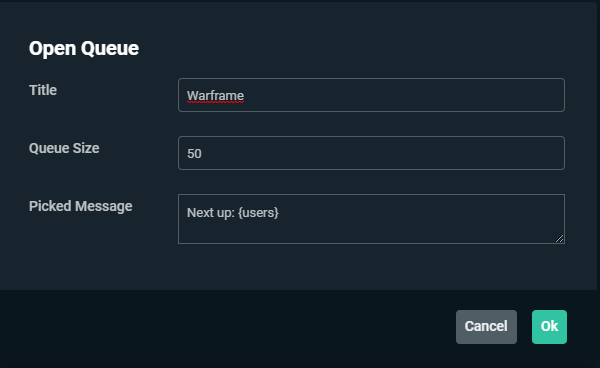Grab the textarea resize handle corner
Image resolution: width=600 pixels, height=368 pixels.
pos(559,239)
